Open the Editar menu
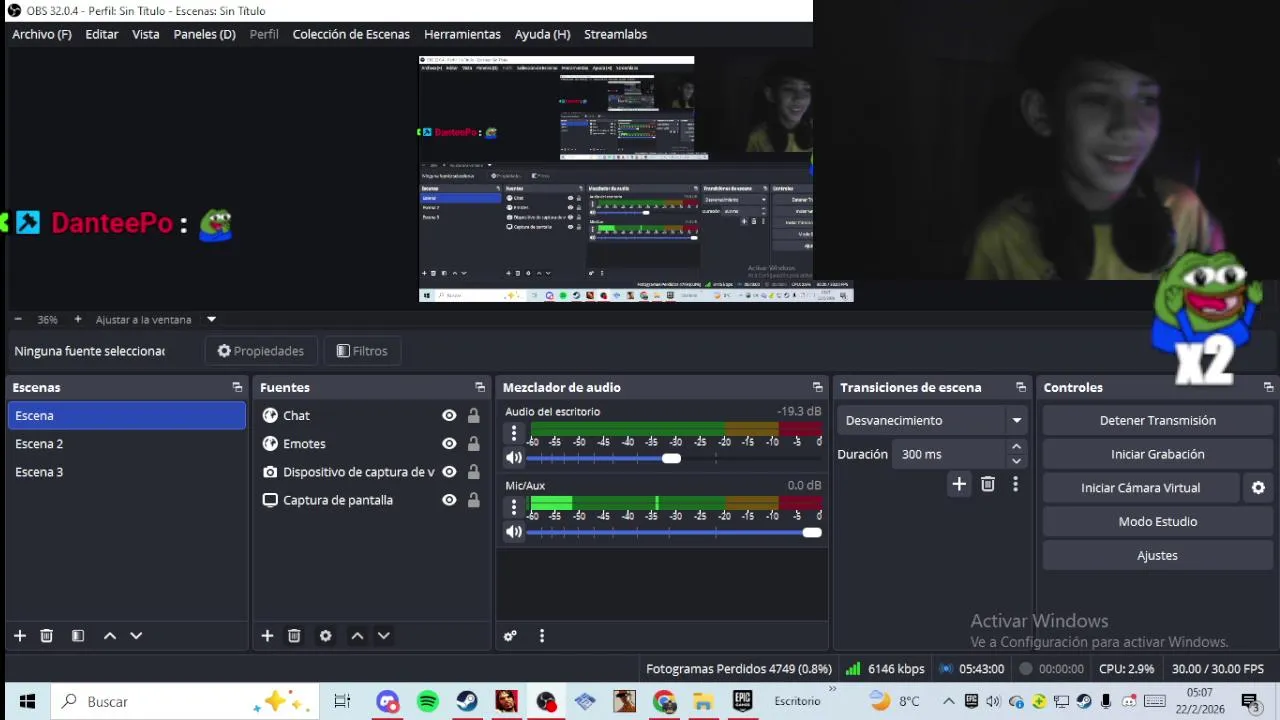Image resolution: width=1280 pixels, height=720 pixels. point(102,34)
